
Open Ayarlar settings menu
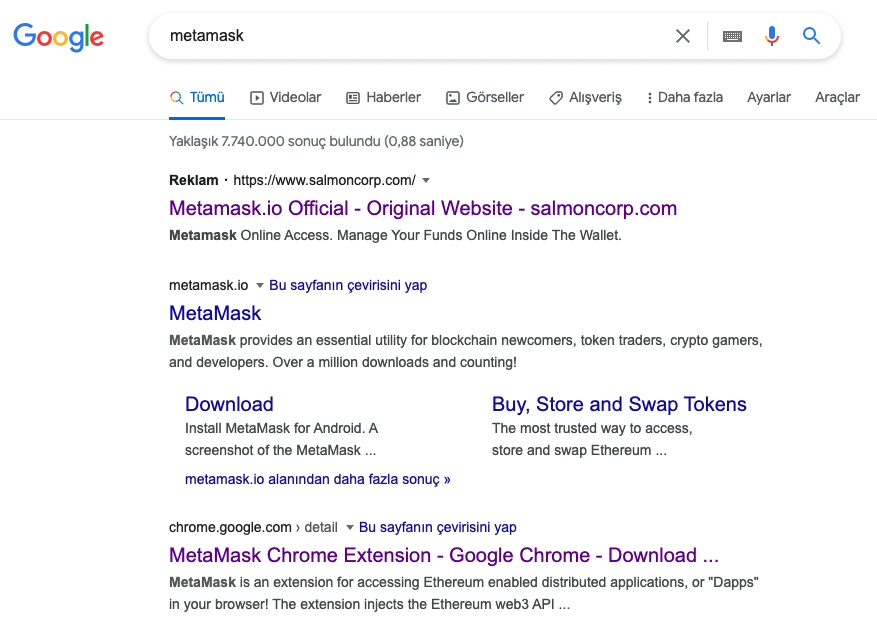pyautogui.click(x=769, y=97)
